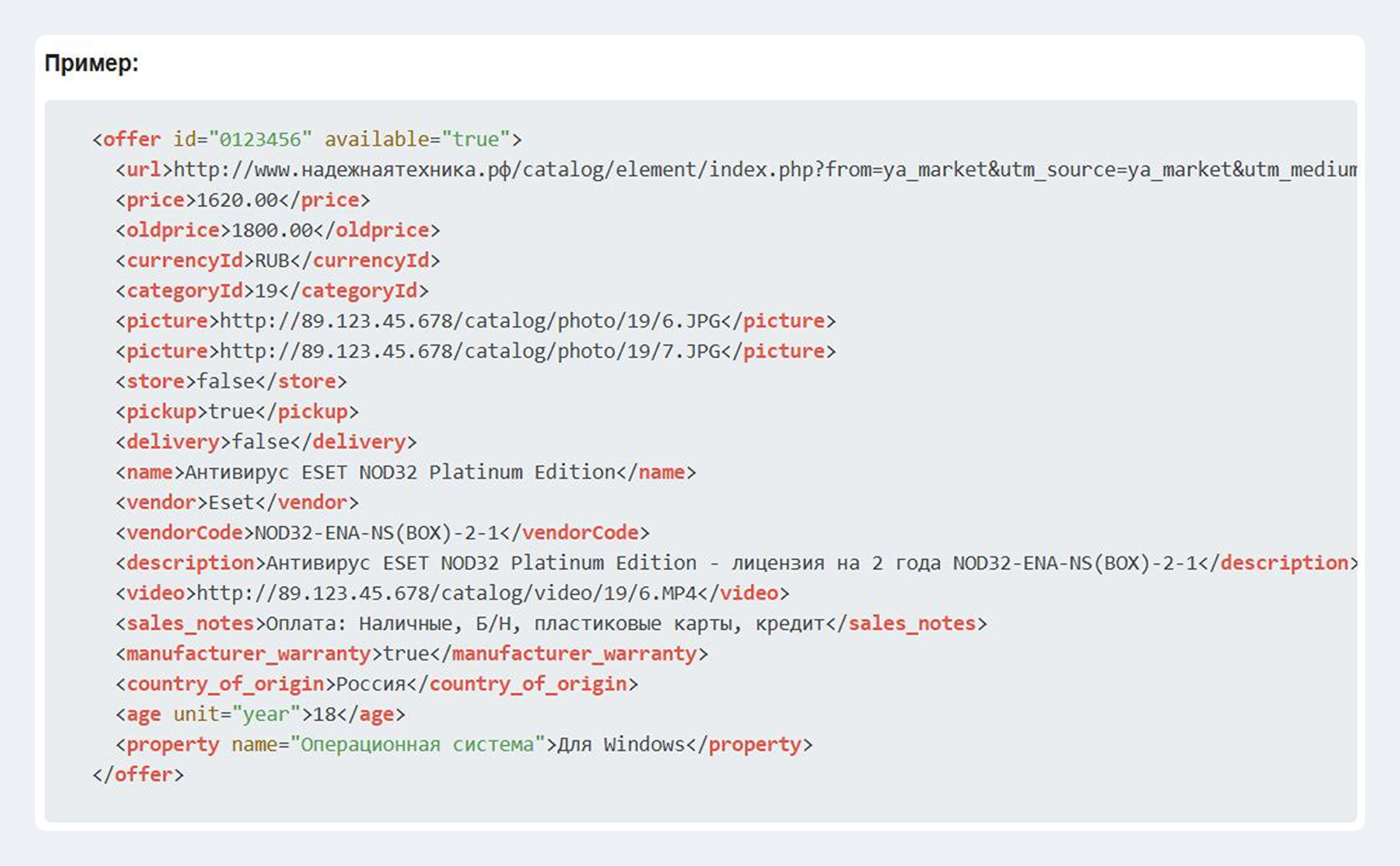Click the property name "Операционная система"

coord(418,745)
